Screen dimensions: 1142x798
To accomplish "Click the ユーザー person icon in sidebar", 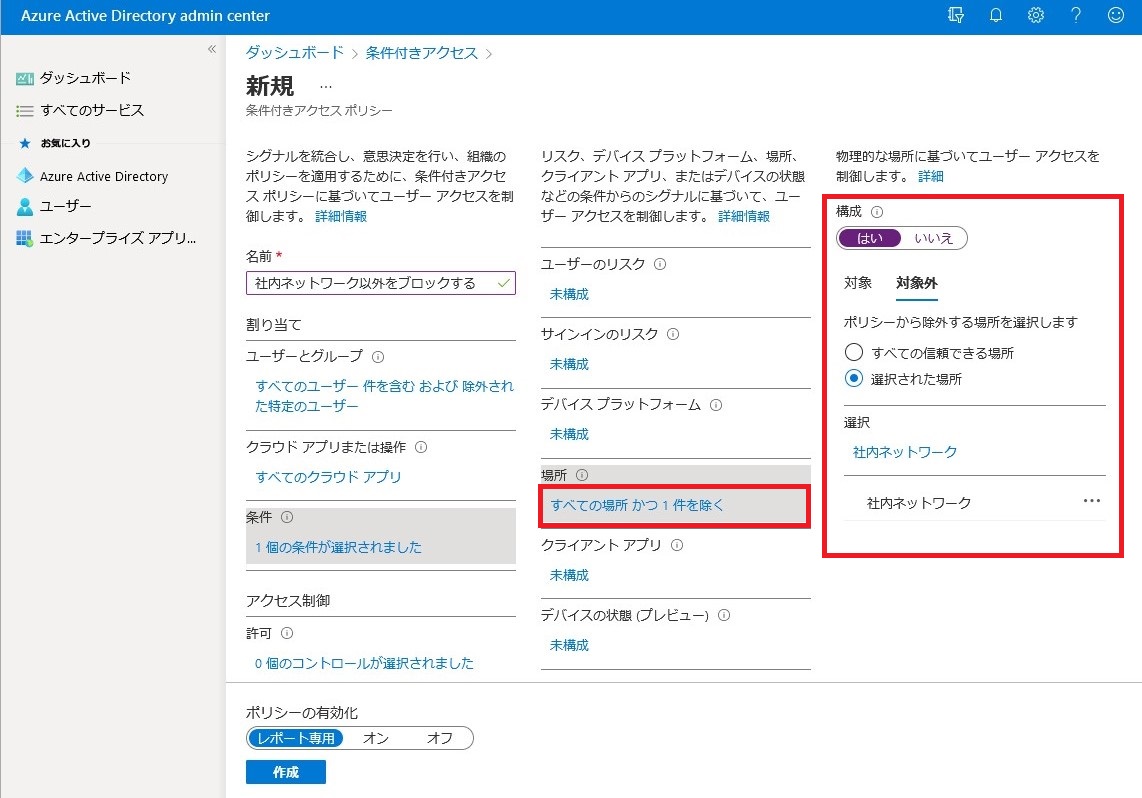I will (25, 207).
